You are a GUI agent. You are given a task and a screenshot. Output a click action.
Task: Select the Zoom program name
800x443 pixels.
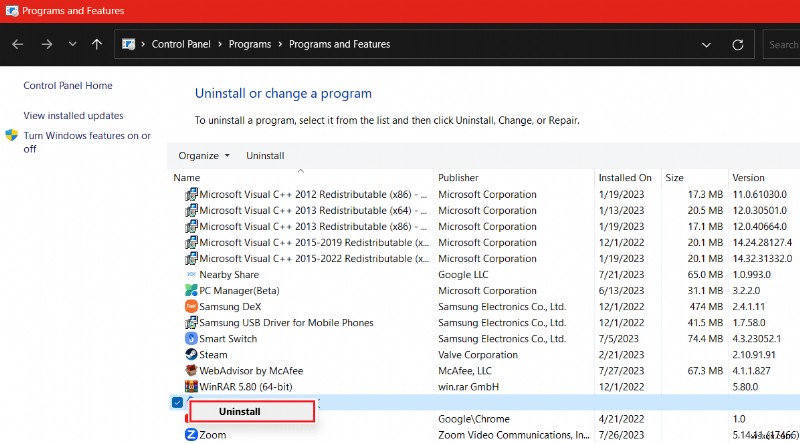pos(213,435)
